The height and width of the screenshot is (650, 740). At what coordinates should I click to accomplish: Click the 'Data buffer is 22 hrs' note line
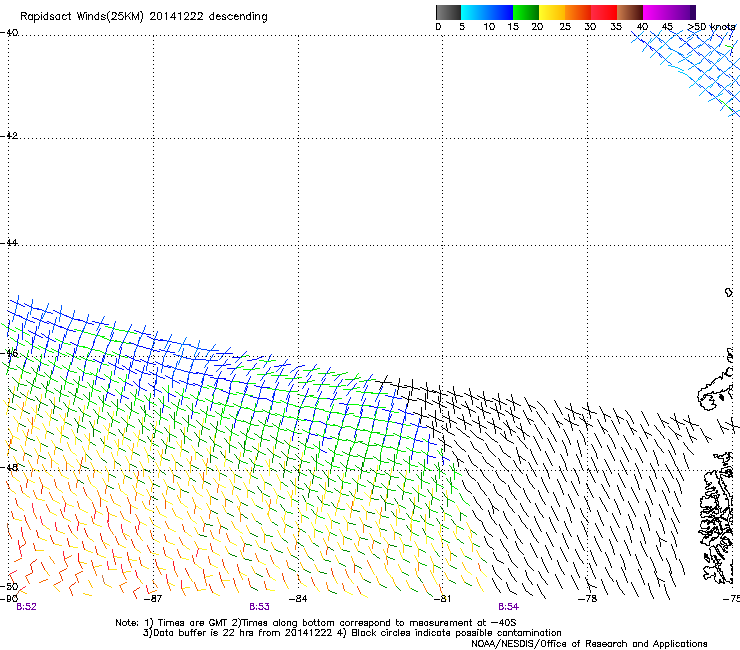coord(352,633)
